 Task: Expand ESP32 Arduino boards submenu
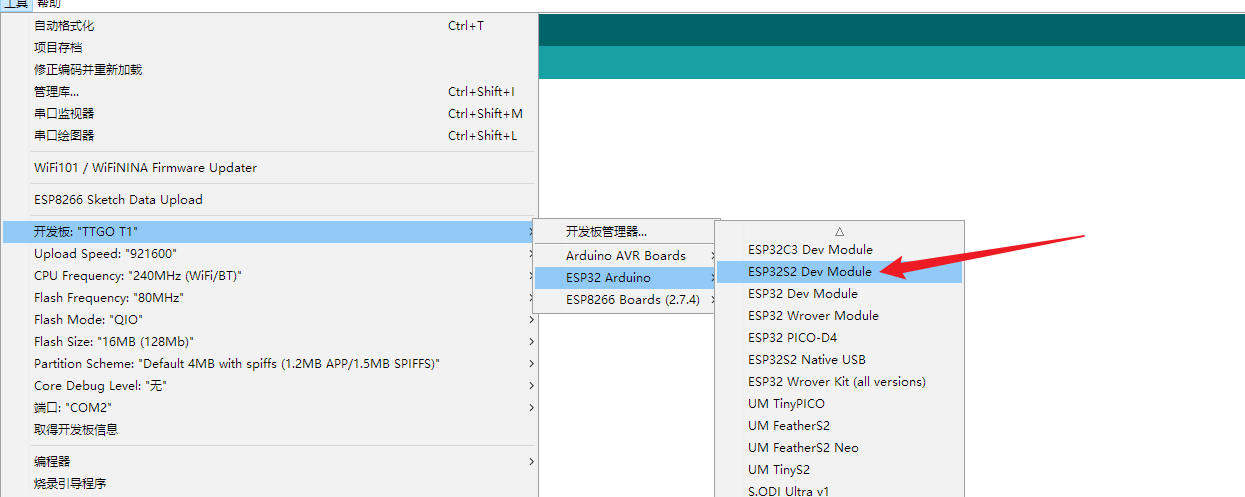[x=626, y=278]
